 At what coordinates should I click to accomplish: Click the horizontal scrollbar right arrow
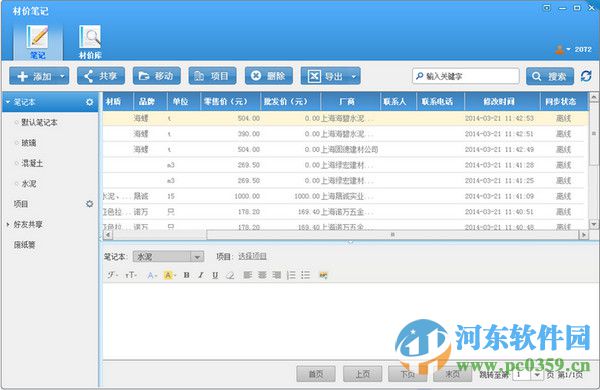click(x=584, y=234)
